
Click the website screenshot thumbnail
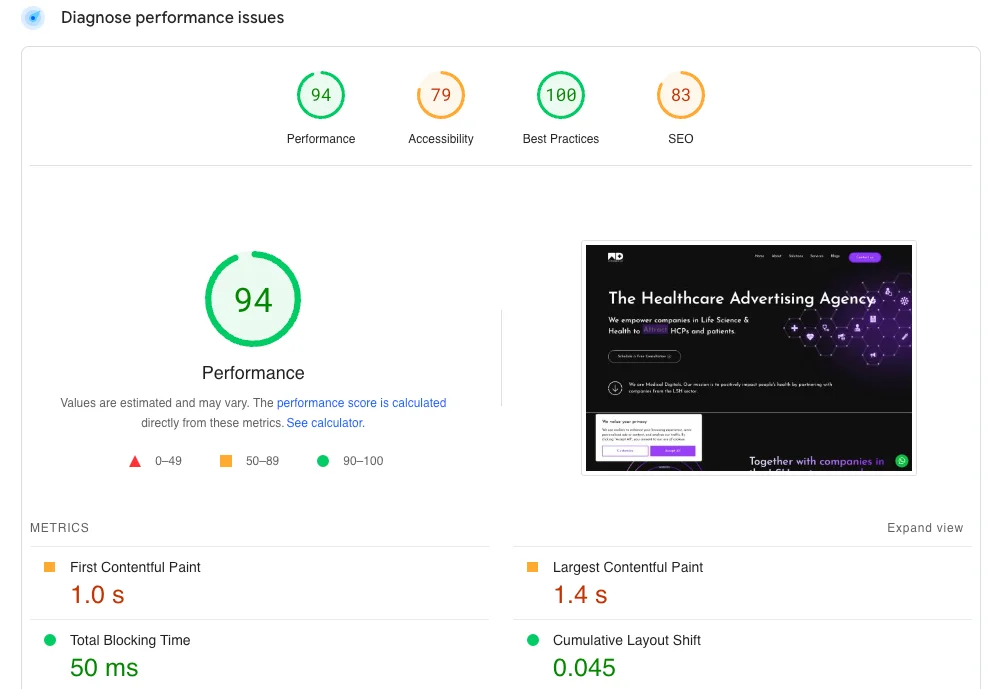[749, 358]
